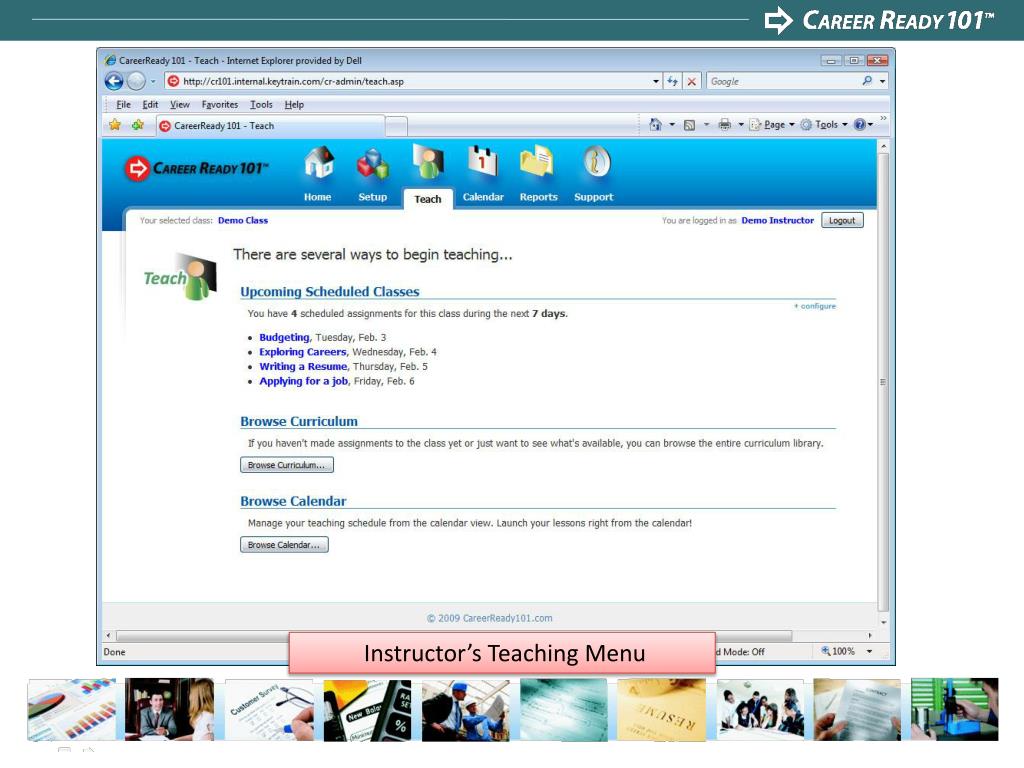Click the Upcoming Scheduled Classes heading

(330, 291)
